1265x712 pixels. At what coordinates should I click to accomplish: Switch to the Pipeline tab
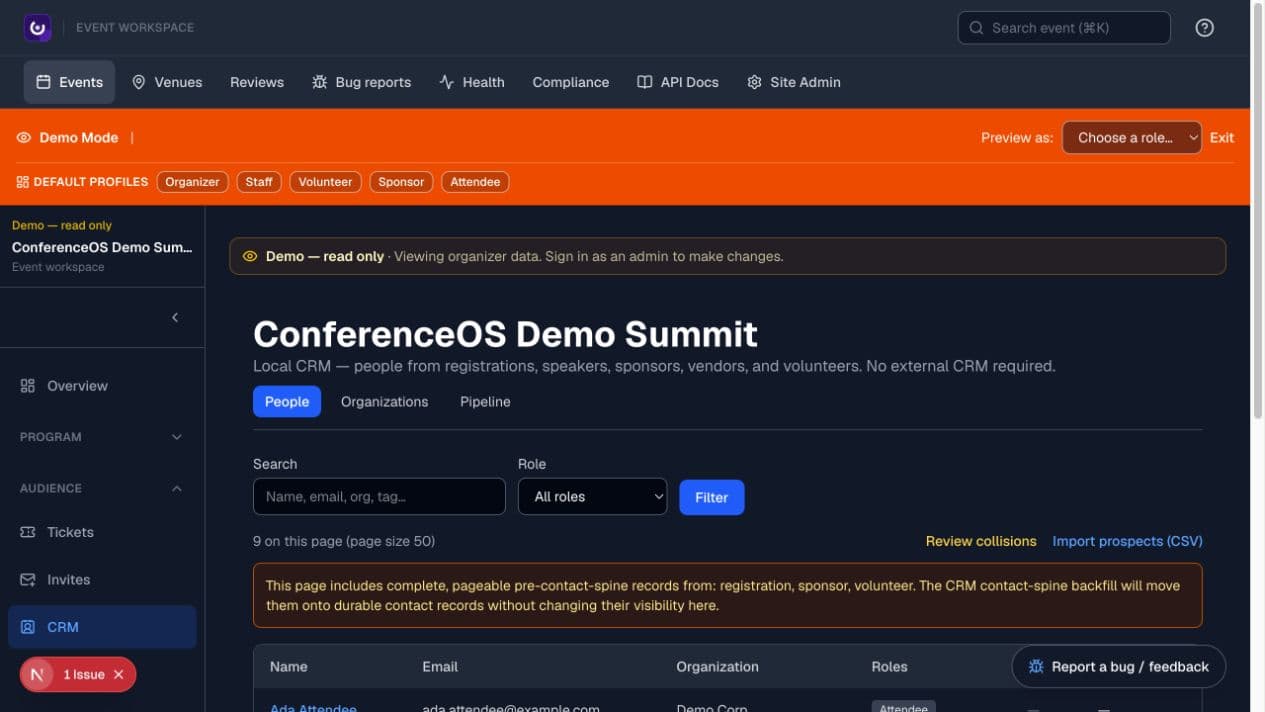tap(485, 402)
